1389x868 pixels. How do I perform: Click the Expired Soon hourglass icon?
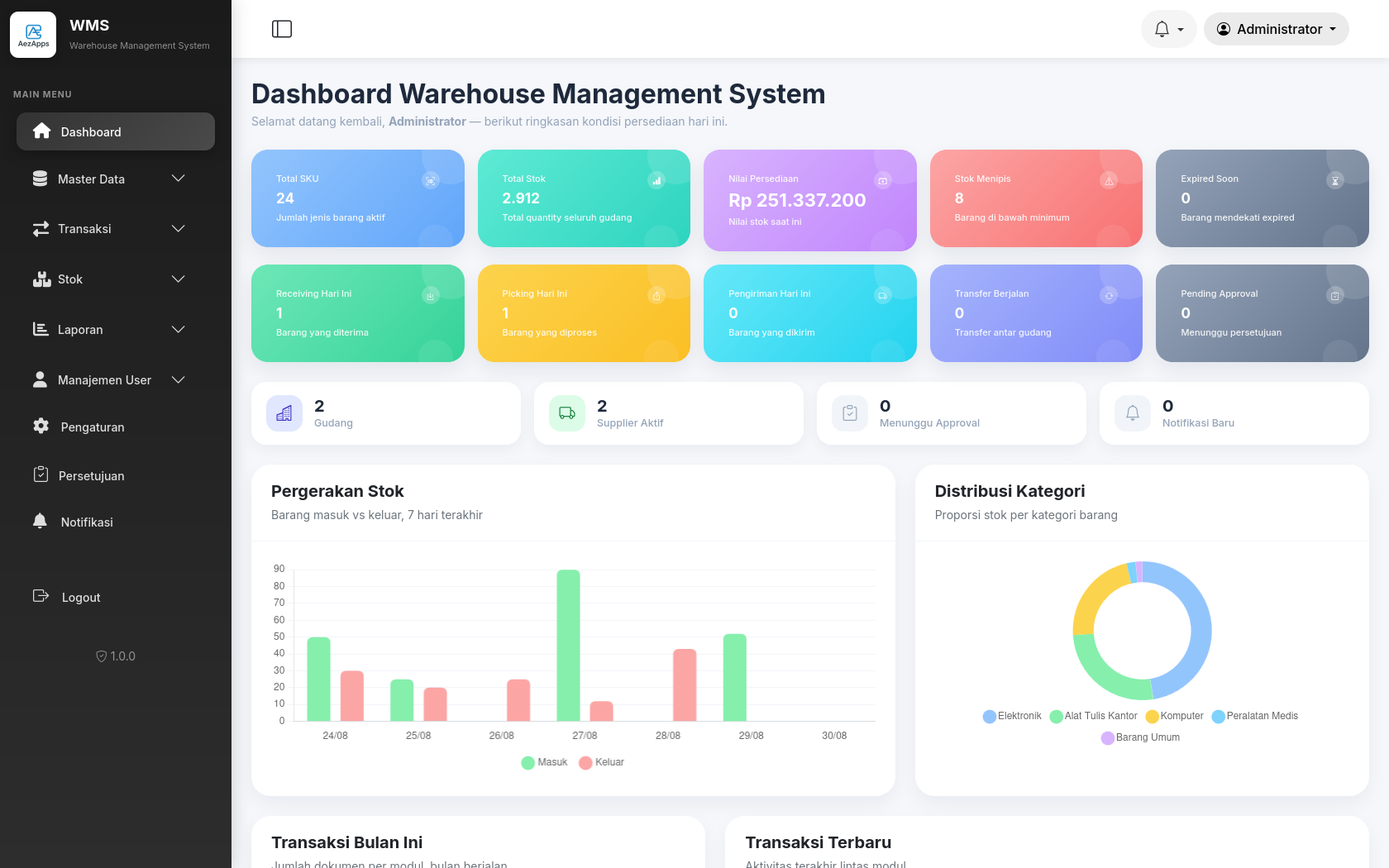1335,180
